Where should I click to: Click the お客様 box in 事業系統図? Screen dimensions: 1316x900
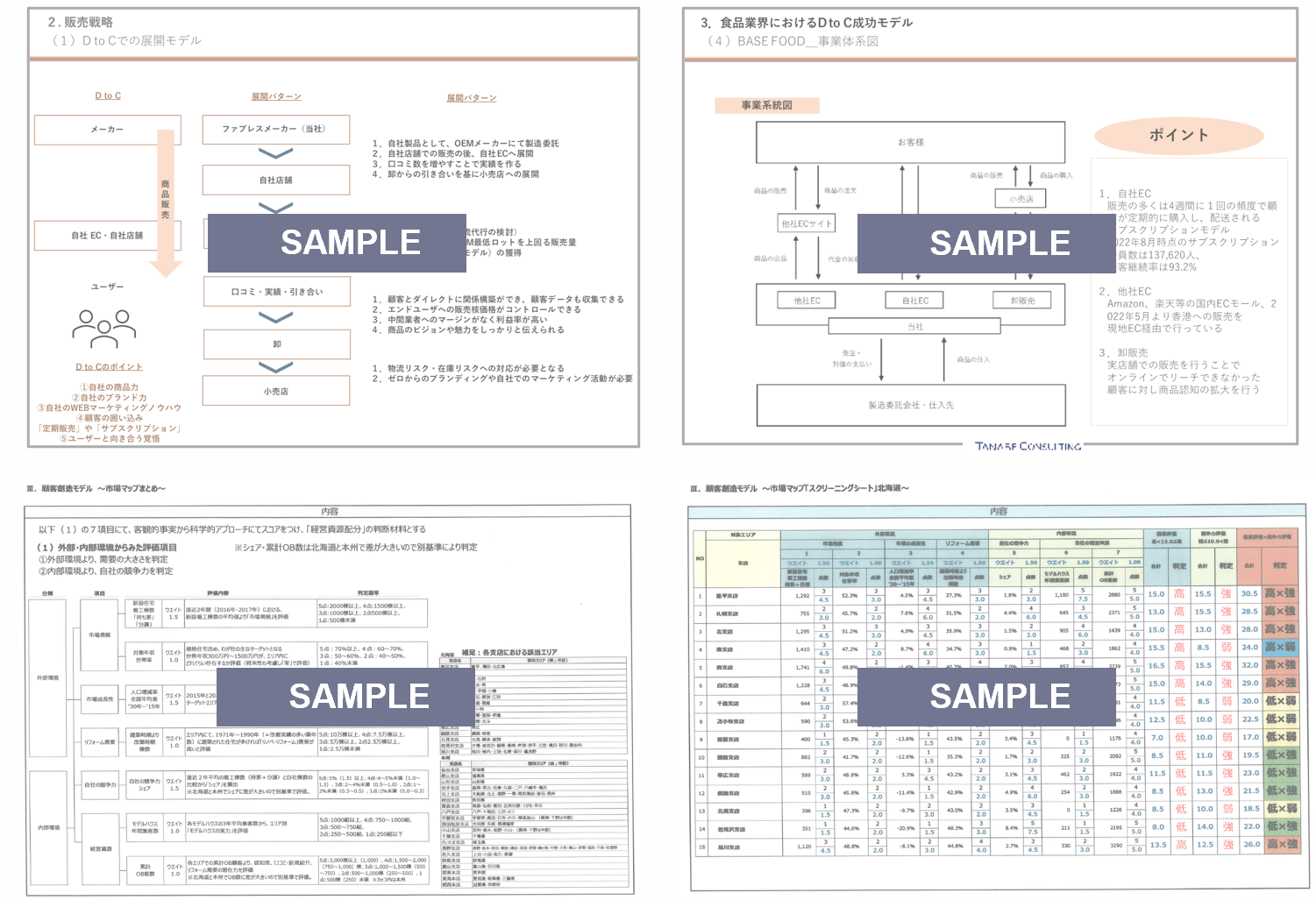pyautogui.click(x=911, y=142)
